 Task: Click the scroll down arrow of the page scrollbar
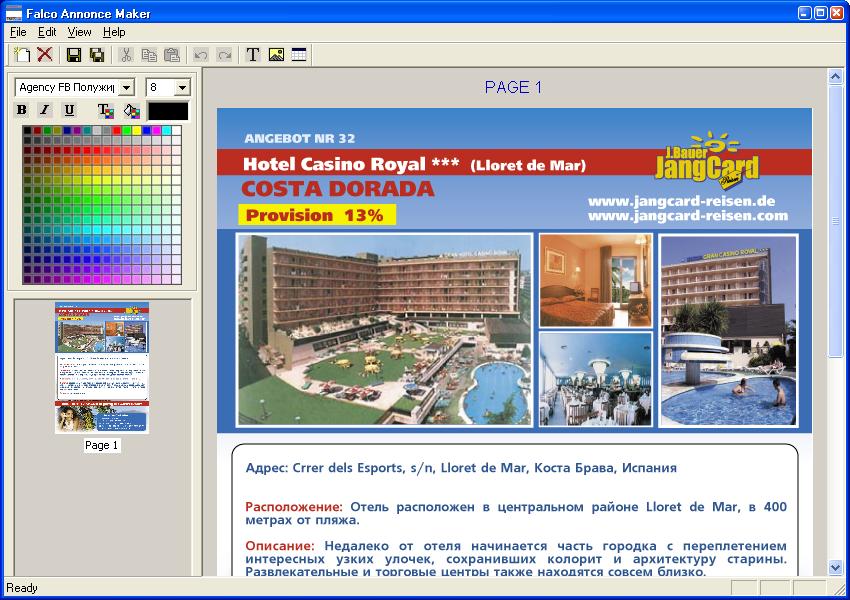835,567
